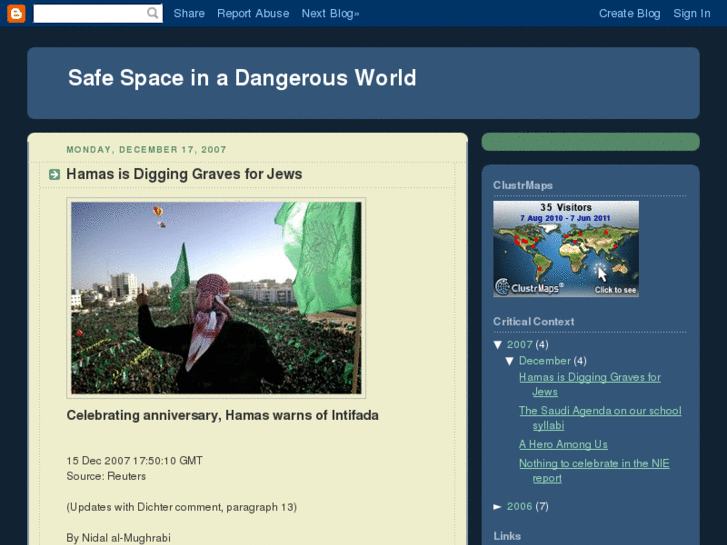The image size is (727, 545).
Task: Collapse the 2007 archive triangle
Action: (498, 345)
